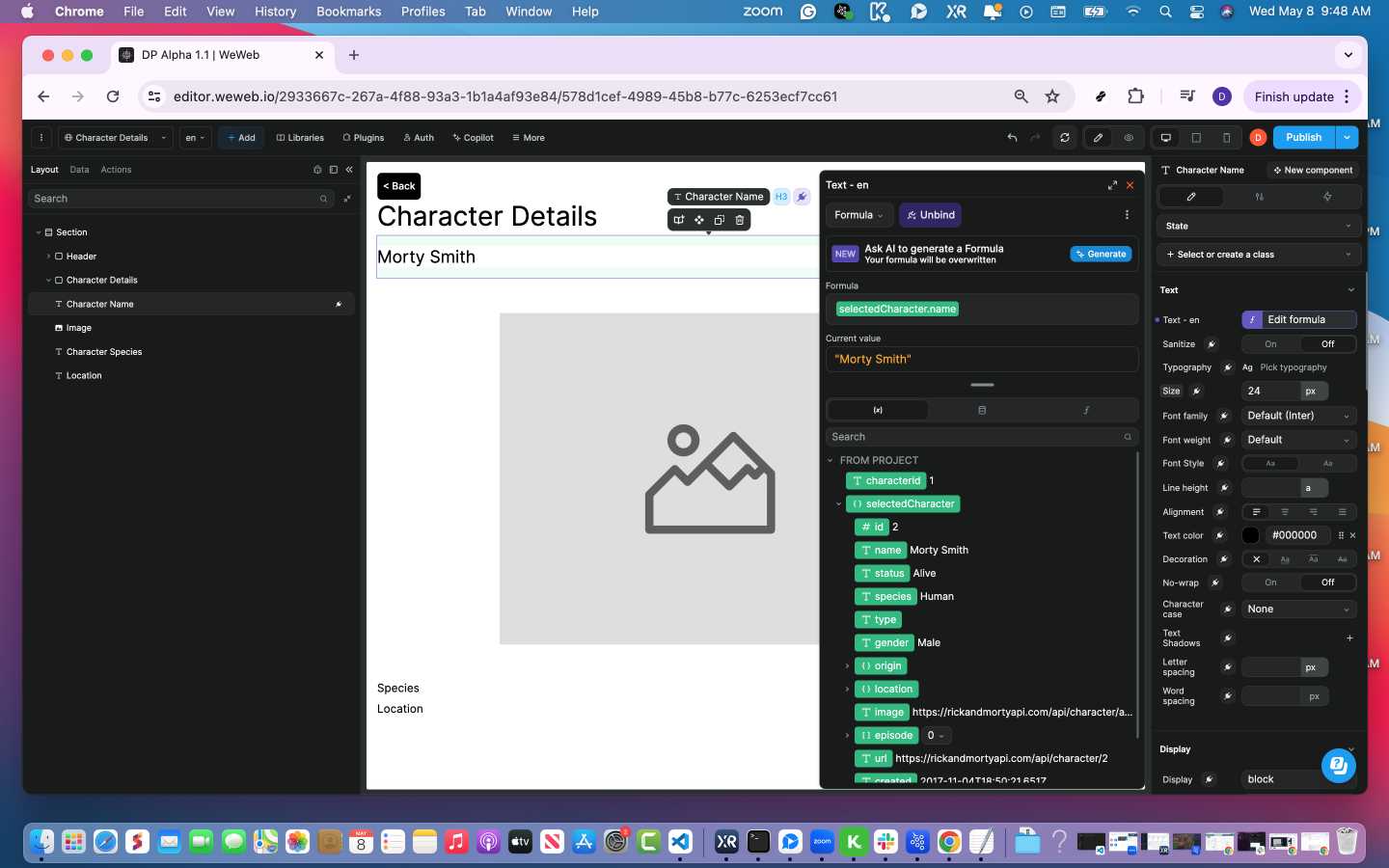Collapse the FROM PROJECT group
Screen dimensions: 1389x868
(831, 461)
